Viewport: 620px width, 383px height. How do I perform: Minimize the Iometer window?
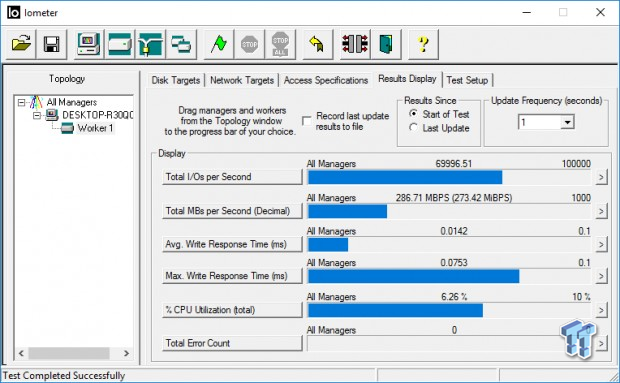pyautogui.click(x=527, y=12)
